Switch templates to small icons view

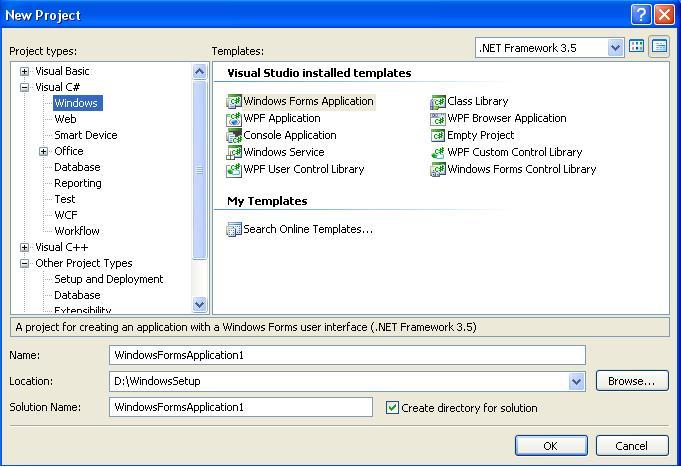(659, 46)
